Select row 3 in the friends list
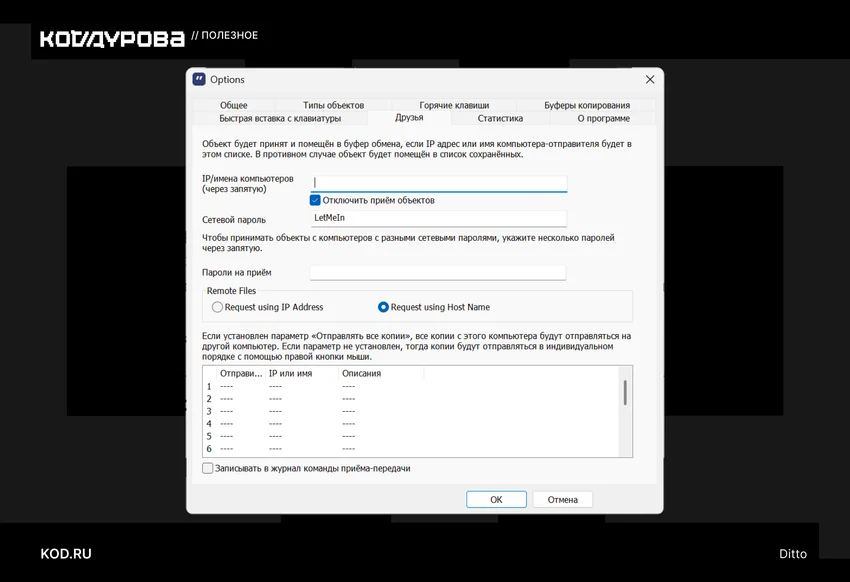Image resolution: width=850 pixels, height=582 pixels. coord(411,411)
